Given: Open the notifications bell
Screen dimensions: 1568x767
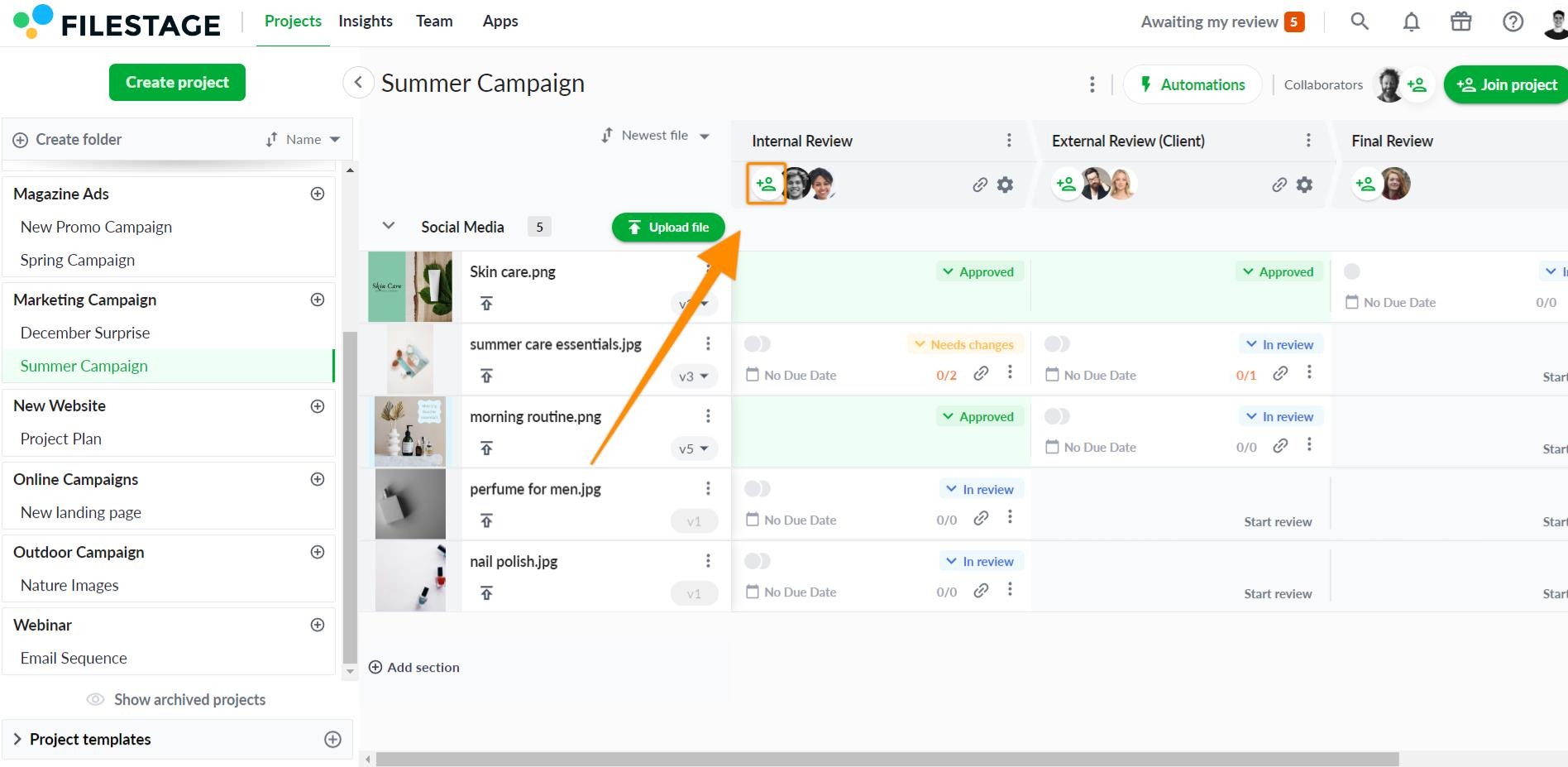Looking at the screenshot, I should tap(1411, 22).
